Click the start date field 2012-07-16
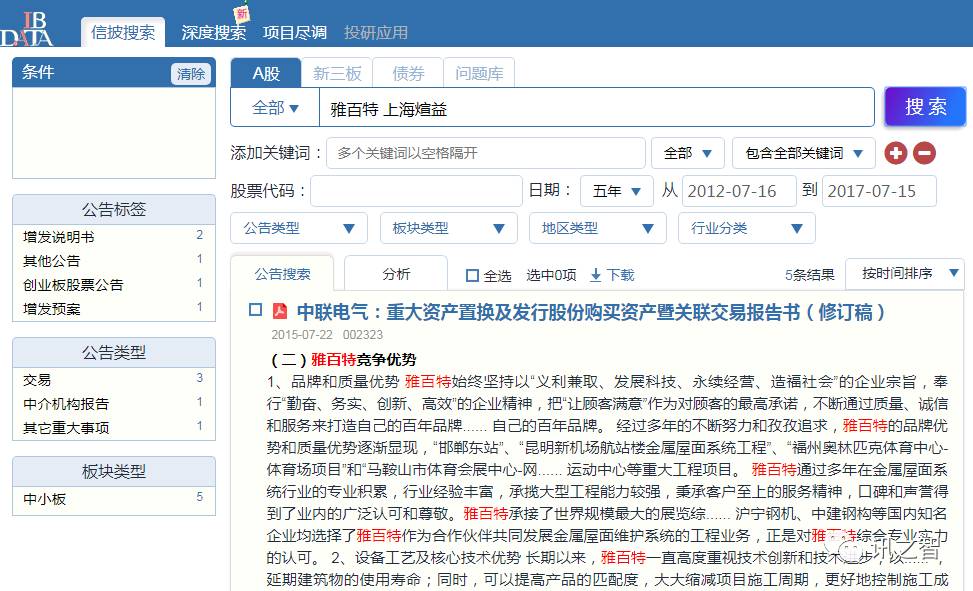The width and height of the screenshot is (973, 591). 739,191
